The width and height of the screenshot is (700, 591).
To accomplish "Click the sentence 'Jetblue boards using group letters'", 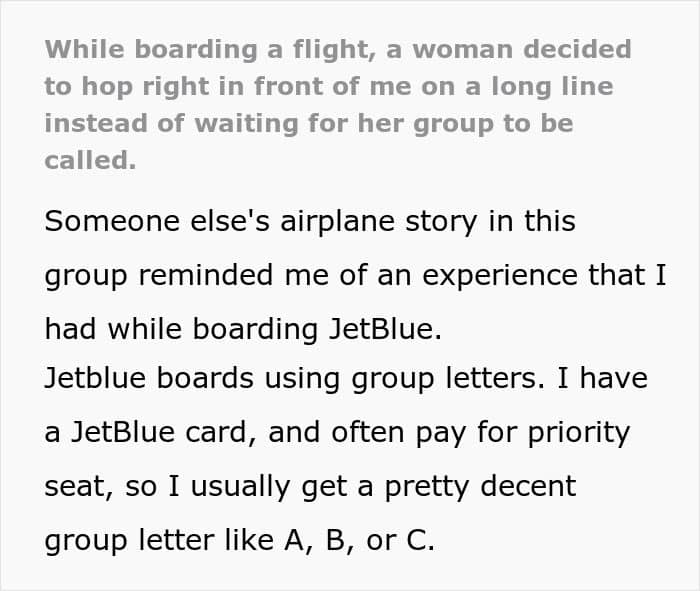I will tap(295, 379).
